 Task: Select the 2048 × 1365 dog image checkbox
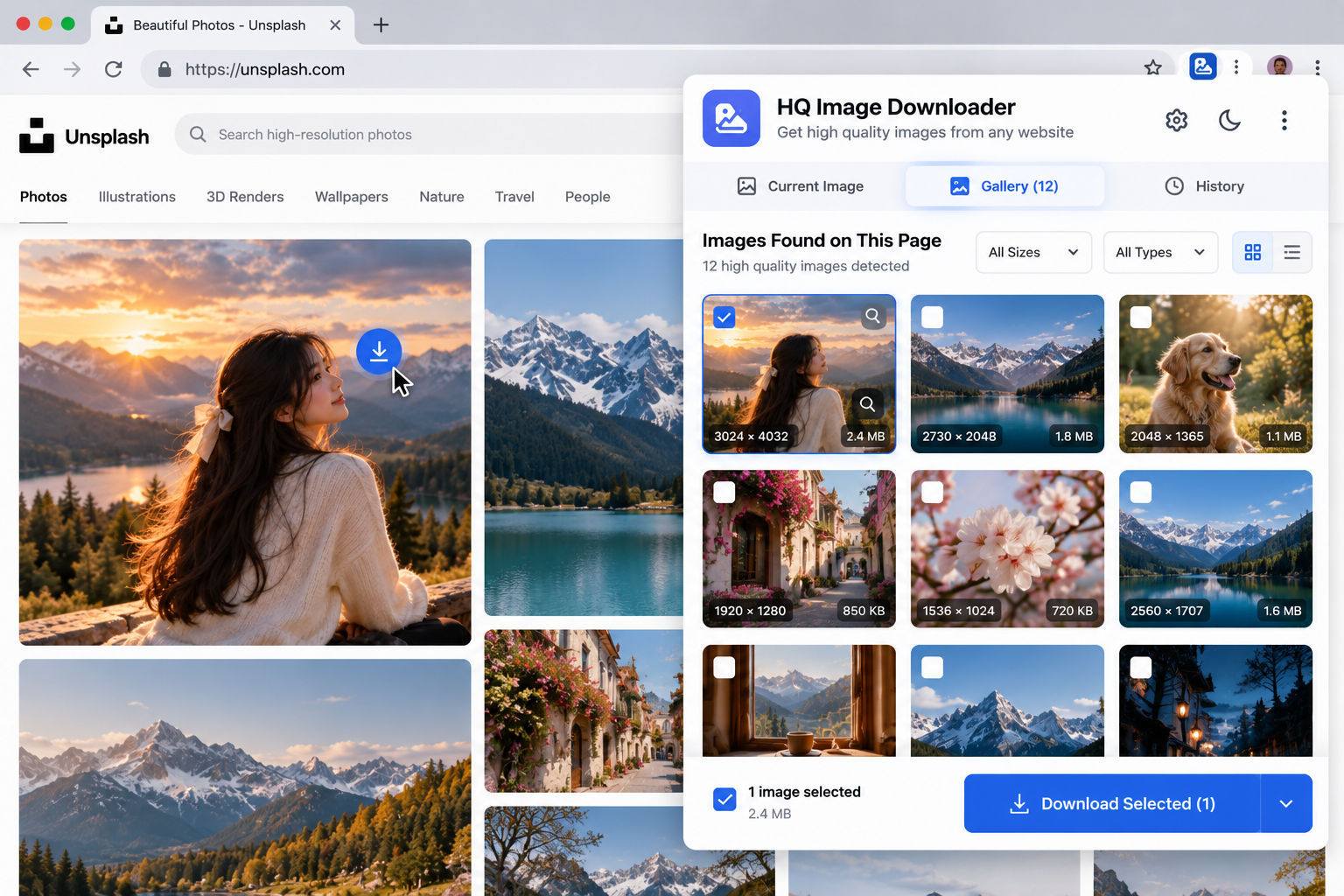[1141, 317]
